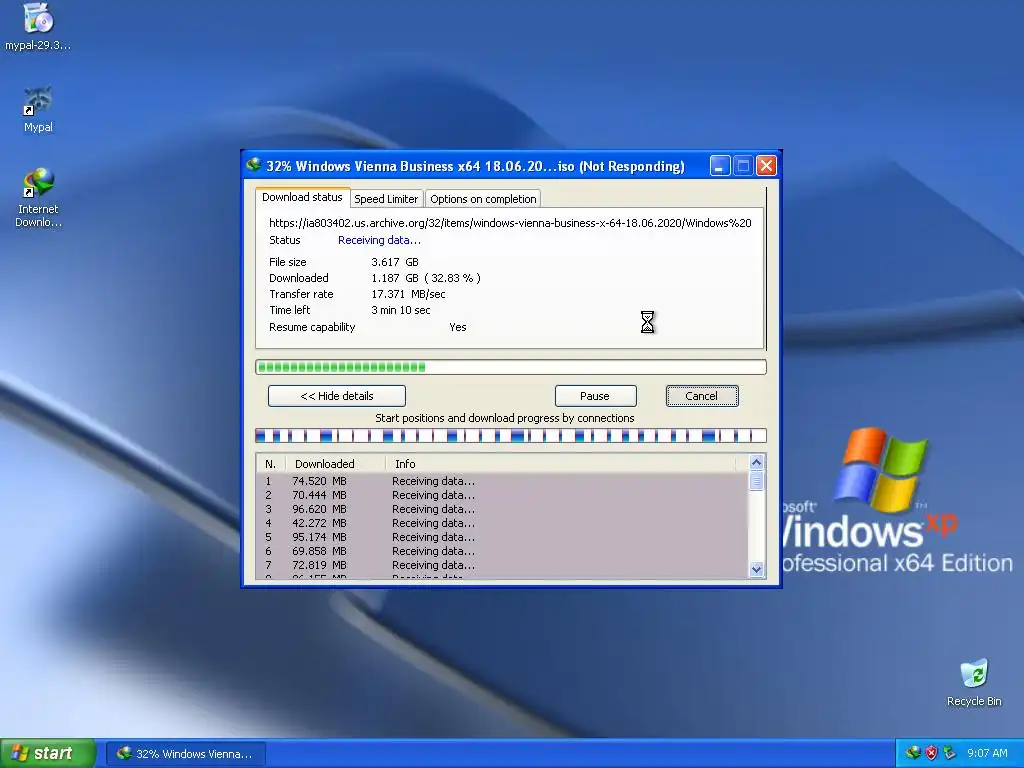The image size is (1024, 768).
Task: Close the not responding download window
Action: point(767,166)
